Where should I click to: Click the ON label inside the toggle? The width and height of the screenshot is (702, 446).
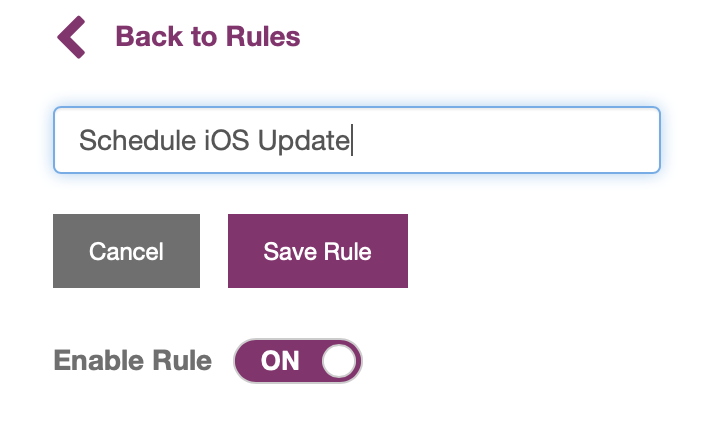tap(280, 361)
